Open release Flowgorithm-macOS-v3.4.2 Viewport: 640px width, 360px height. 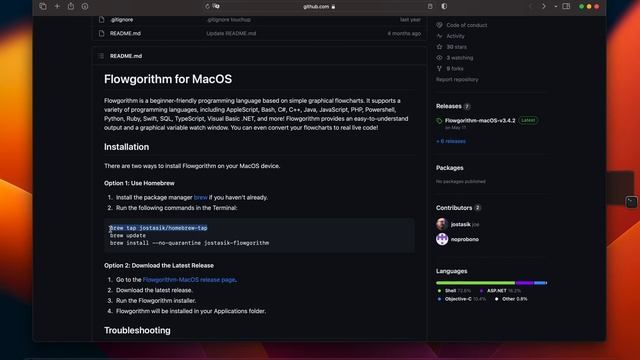pos(480,120)
